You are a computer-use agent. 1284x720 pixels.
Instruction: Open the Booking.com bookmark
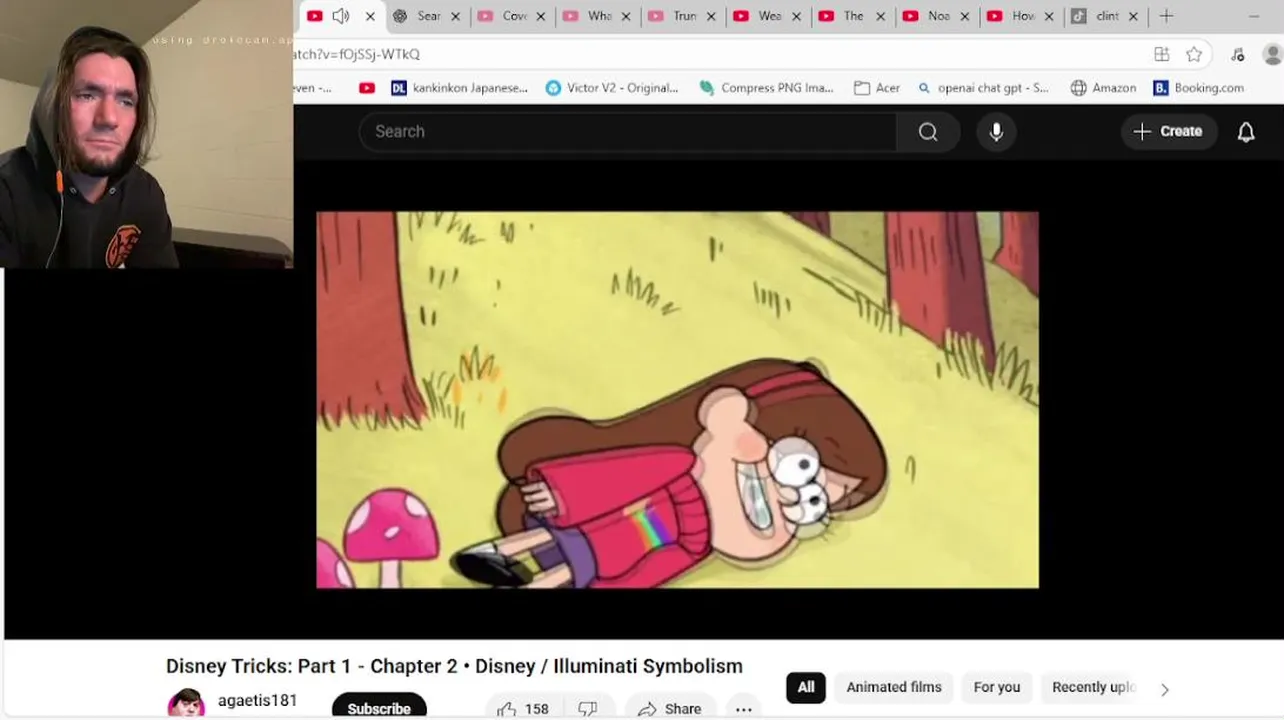click(x=1198, y=88)
